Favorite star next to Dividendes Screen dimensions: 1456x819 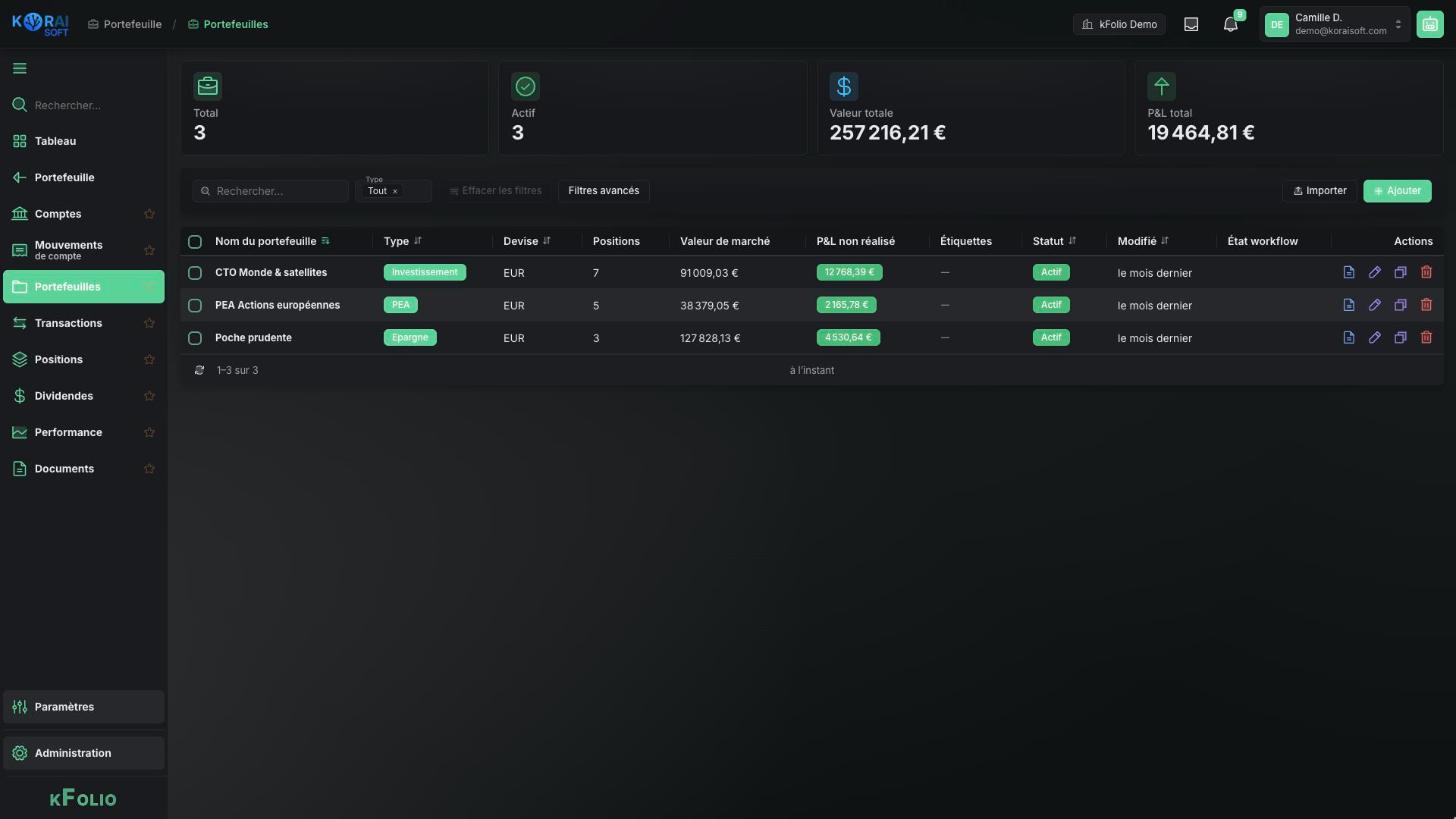(x=149, y=396)
